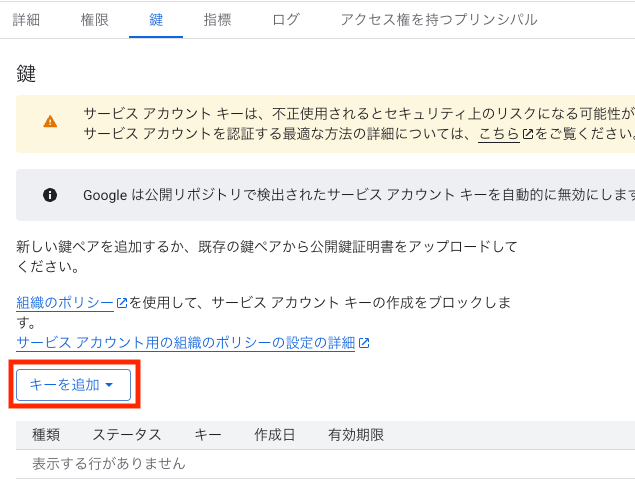Select the 鍵 tab

156,19
